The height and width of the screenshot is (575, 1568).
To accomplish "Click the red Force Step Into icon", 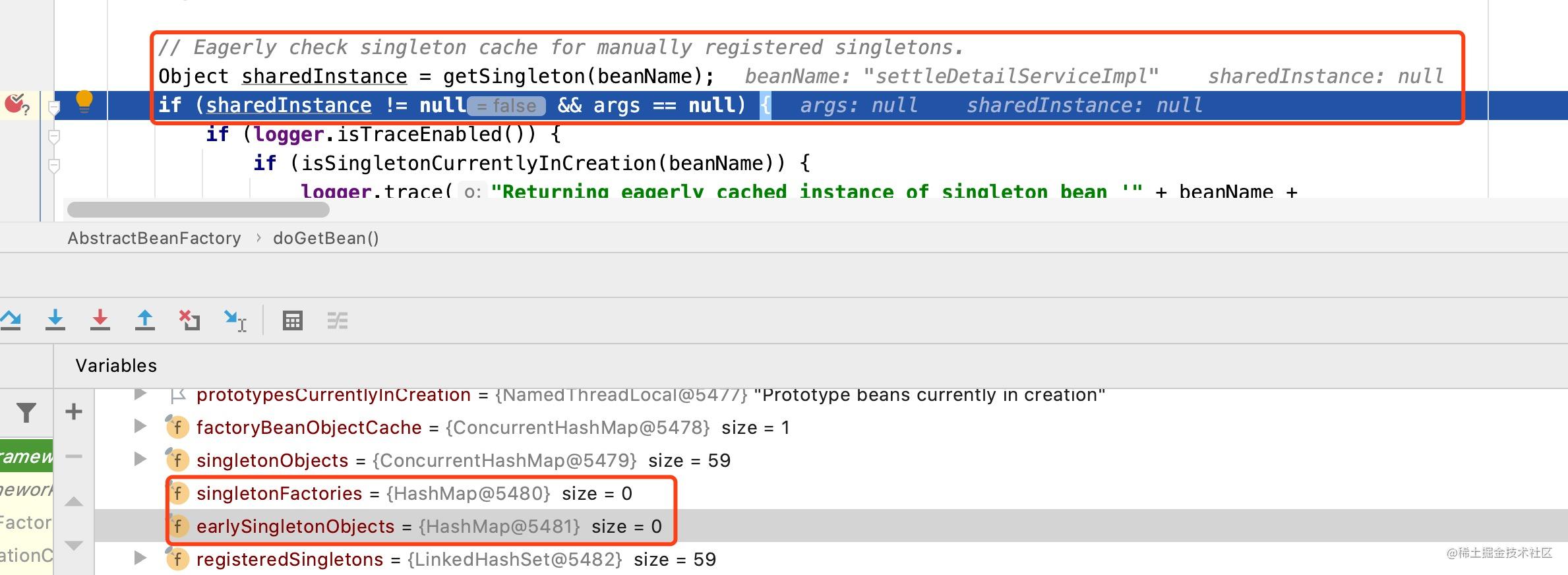I will coord(100,320).
